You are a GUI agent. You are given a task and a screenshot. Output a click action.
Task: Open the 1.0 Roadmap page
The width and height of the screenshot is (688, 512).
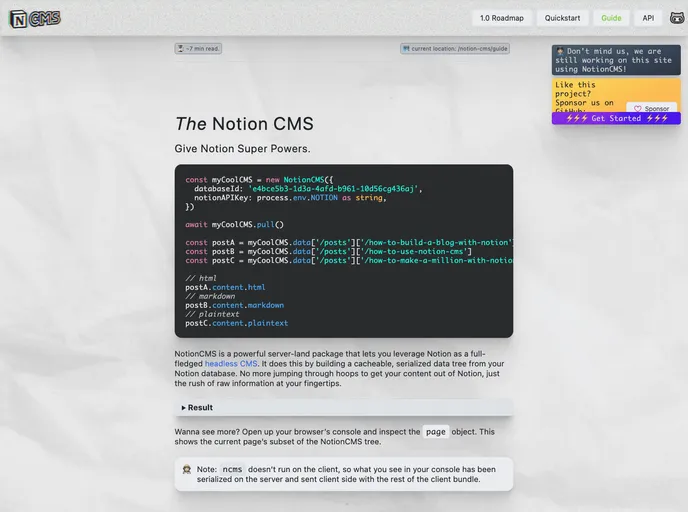pos(502,18)
